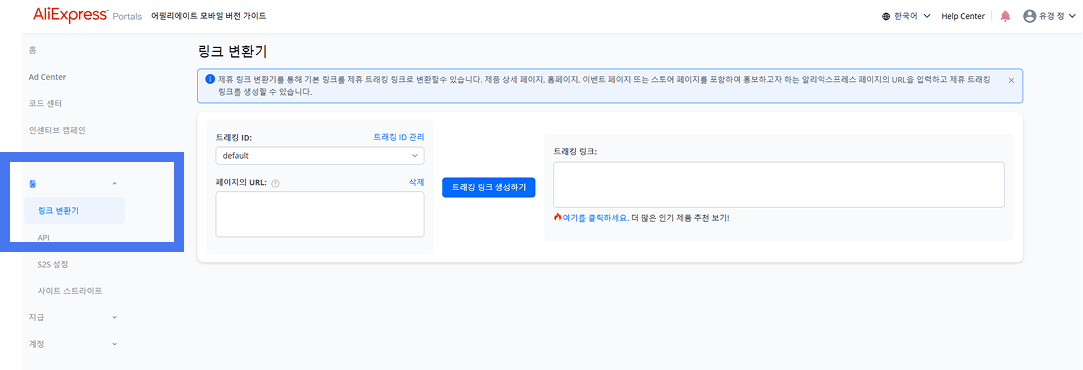The width and height of the screenshot is (1083, 370).
Task: Go to 홈 in the sidebar
Action: [x=32, y=50]
